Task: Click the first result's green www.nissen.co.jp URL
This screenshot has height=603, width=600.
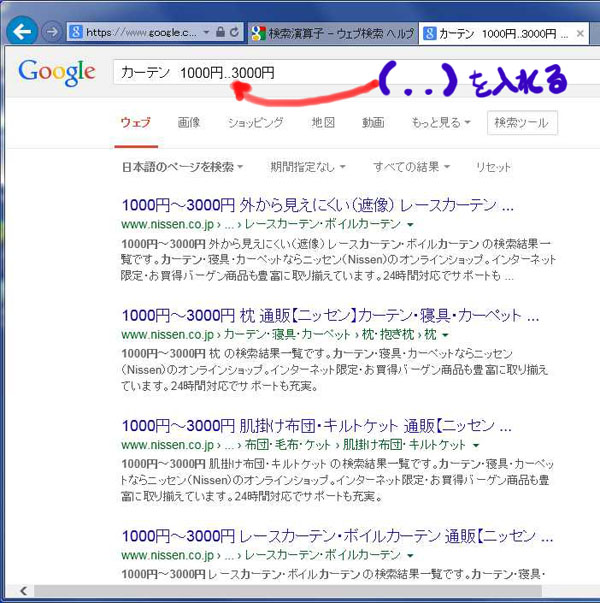Action: point(168,225)
